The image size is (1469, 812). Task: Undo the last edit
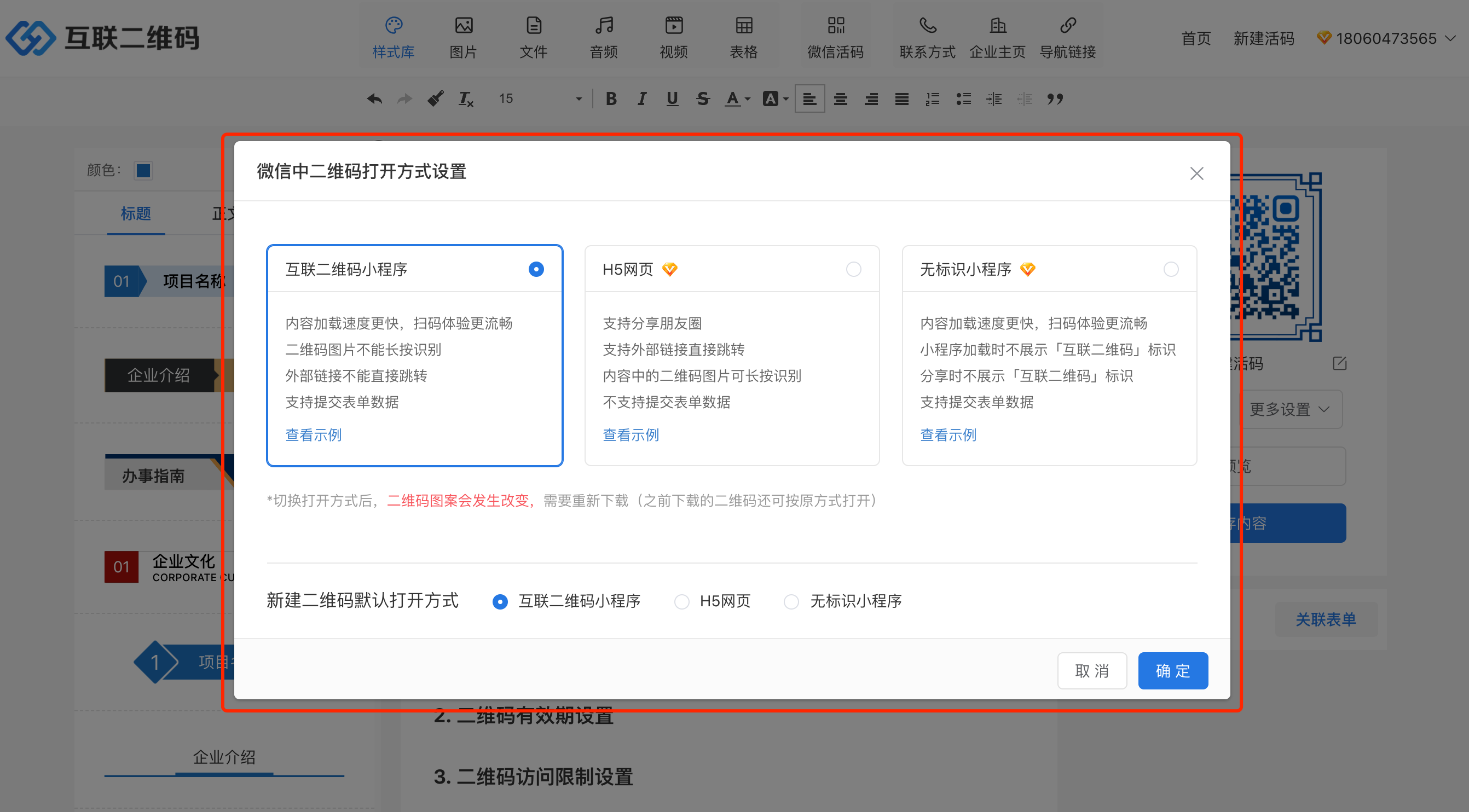pos(374,98)
